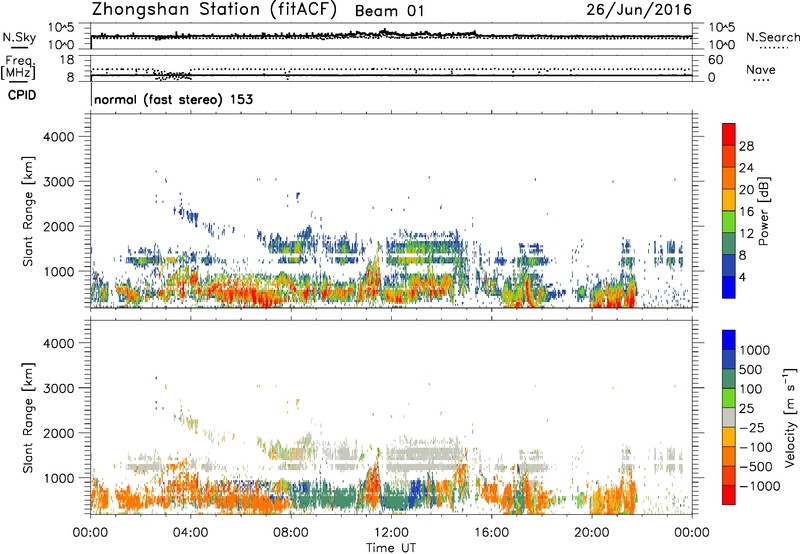The image size is (800, 554).
Task: Click the date '26/Jun/2016'
Action: 639,9
